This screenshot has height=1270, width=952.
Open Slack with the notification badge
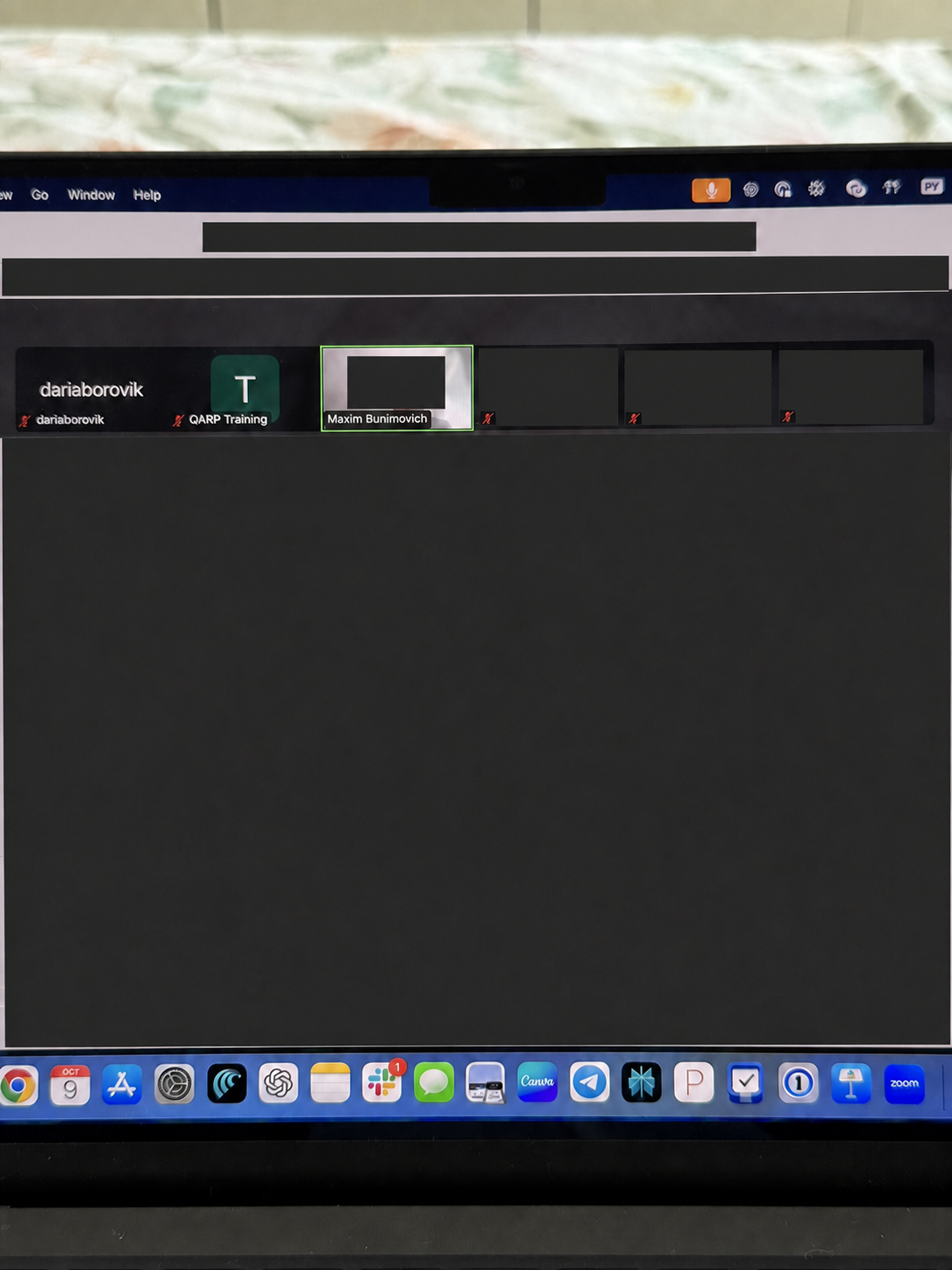(x=382, y=1082)
